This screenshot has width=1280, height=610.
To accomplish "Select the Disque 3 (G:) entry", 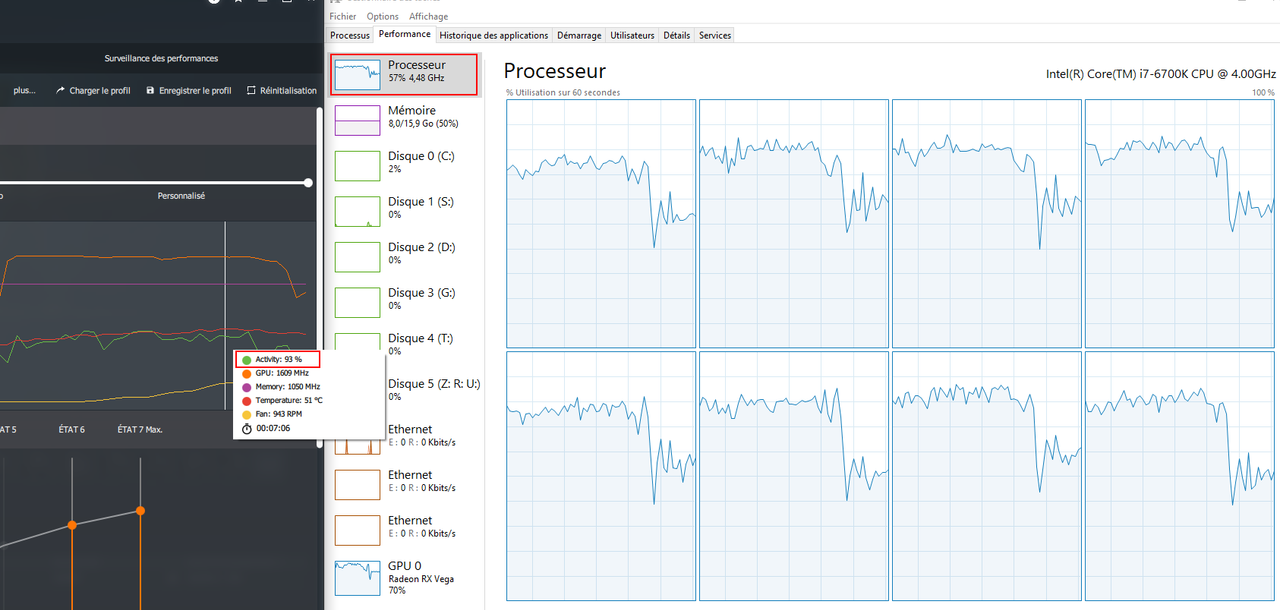I will (404, 301).
